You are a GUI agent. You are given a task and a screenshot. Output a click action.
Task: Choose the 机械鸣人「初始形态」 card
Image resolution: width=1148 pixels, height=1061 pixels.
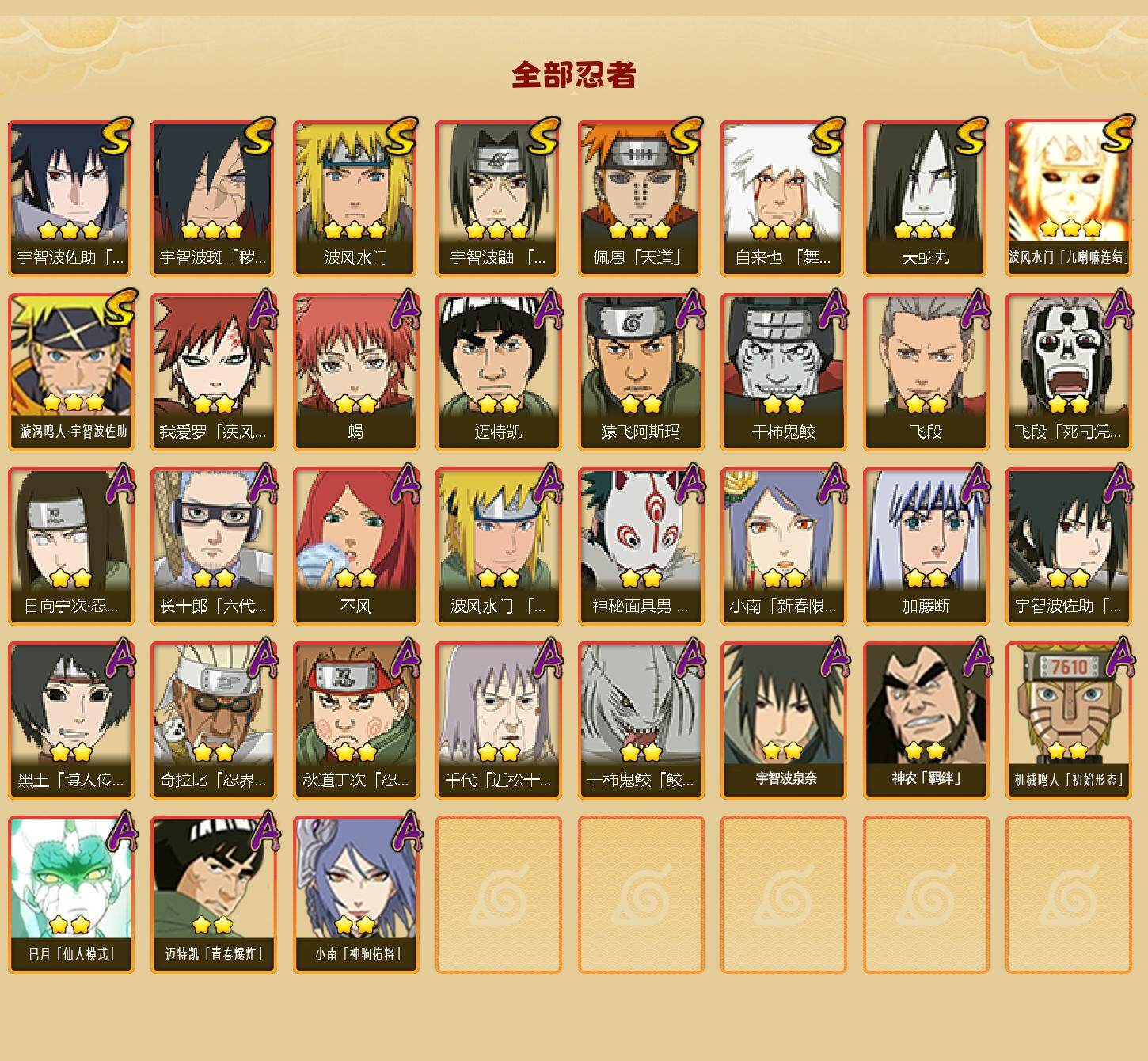[x=1068, y=721]
